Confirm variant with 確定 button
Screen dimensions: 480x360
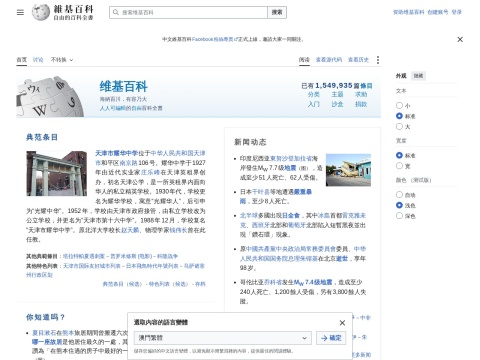331,338
